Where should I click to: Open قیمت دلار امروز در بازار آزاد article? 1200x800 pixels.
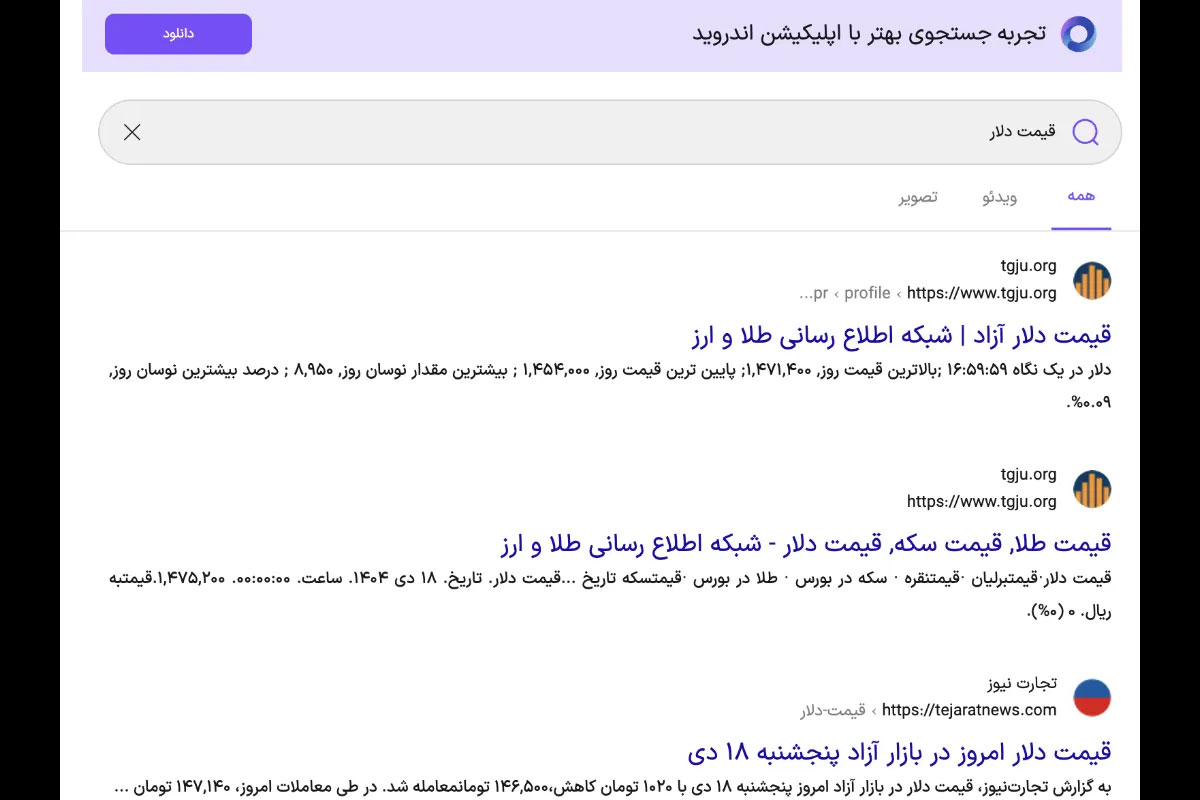click(x=899, y=751)
